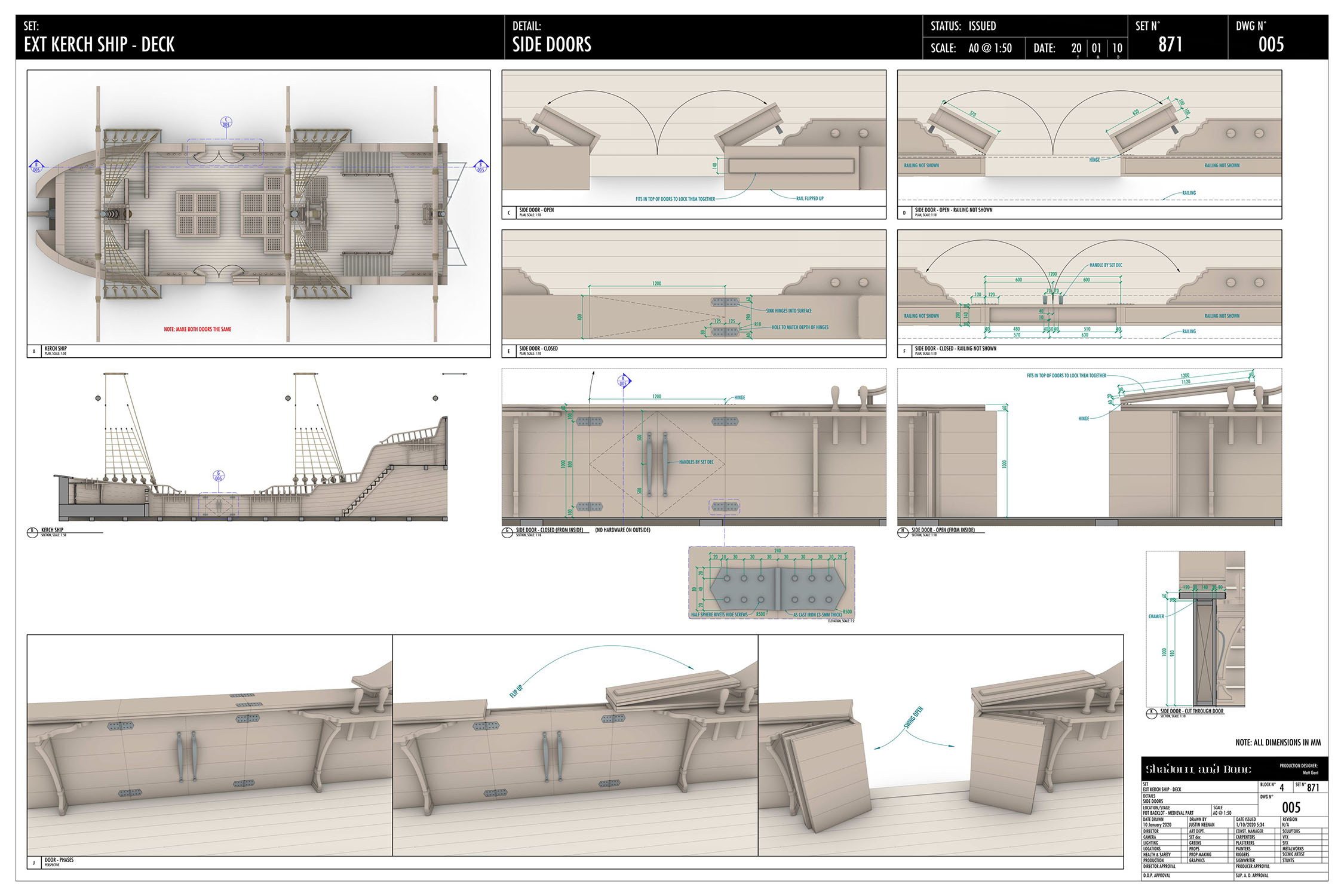The width and height of the screenshot is (1344, 896).
Task: Click the SWING OPEN arrow label
Action: coord(913,717)
